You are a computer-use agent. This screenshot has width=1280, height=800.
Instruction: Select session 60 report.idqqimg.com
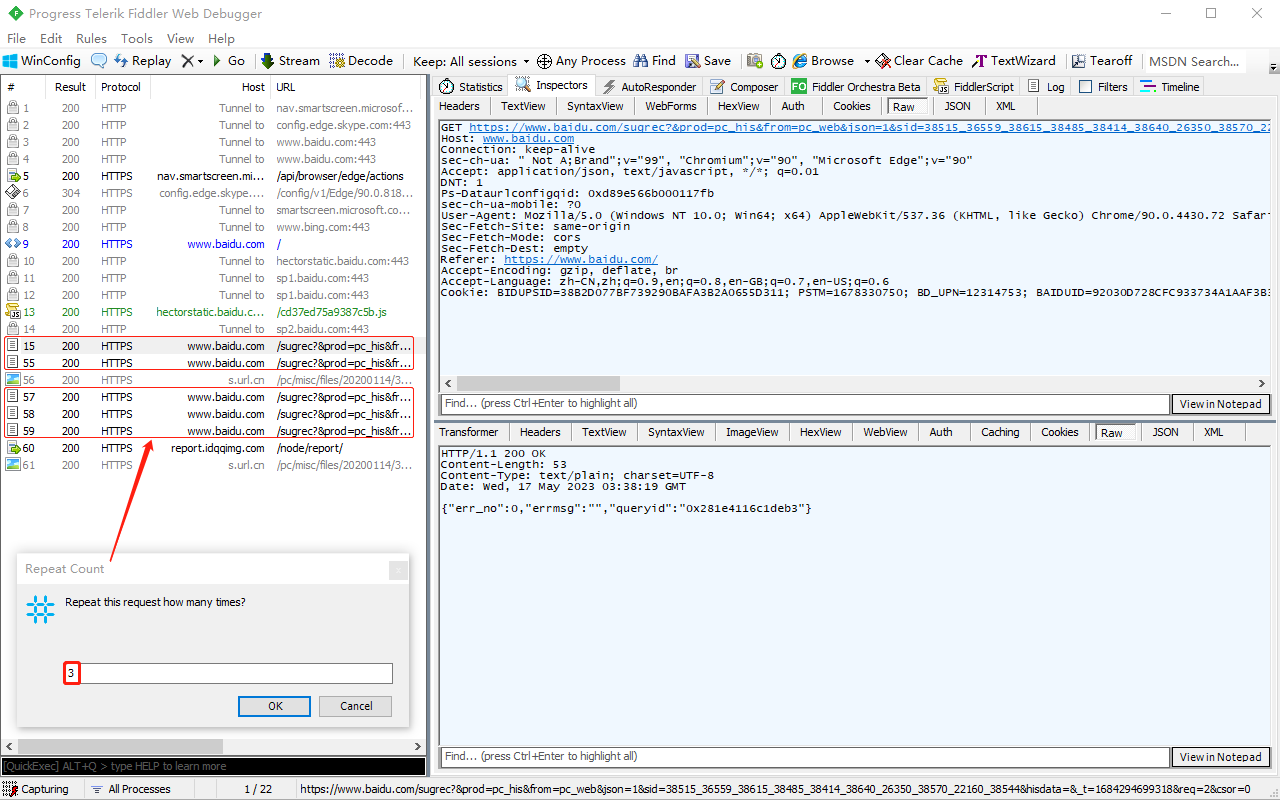[x=214, y=448]
